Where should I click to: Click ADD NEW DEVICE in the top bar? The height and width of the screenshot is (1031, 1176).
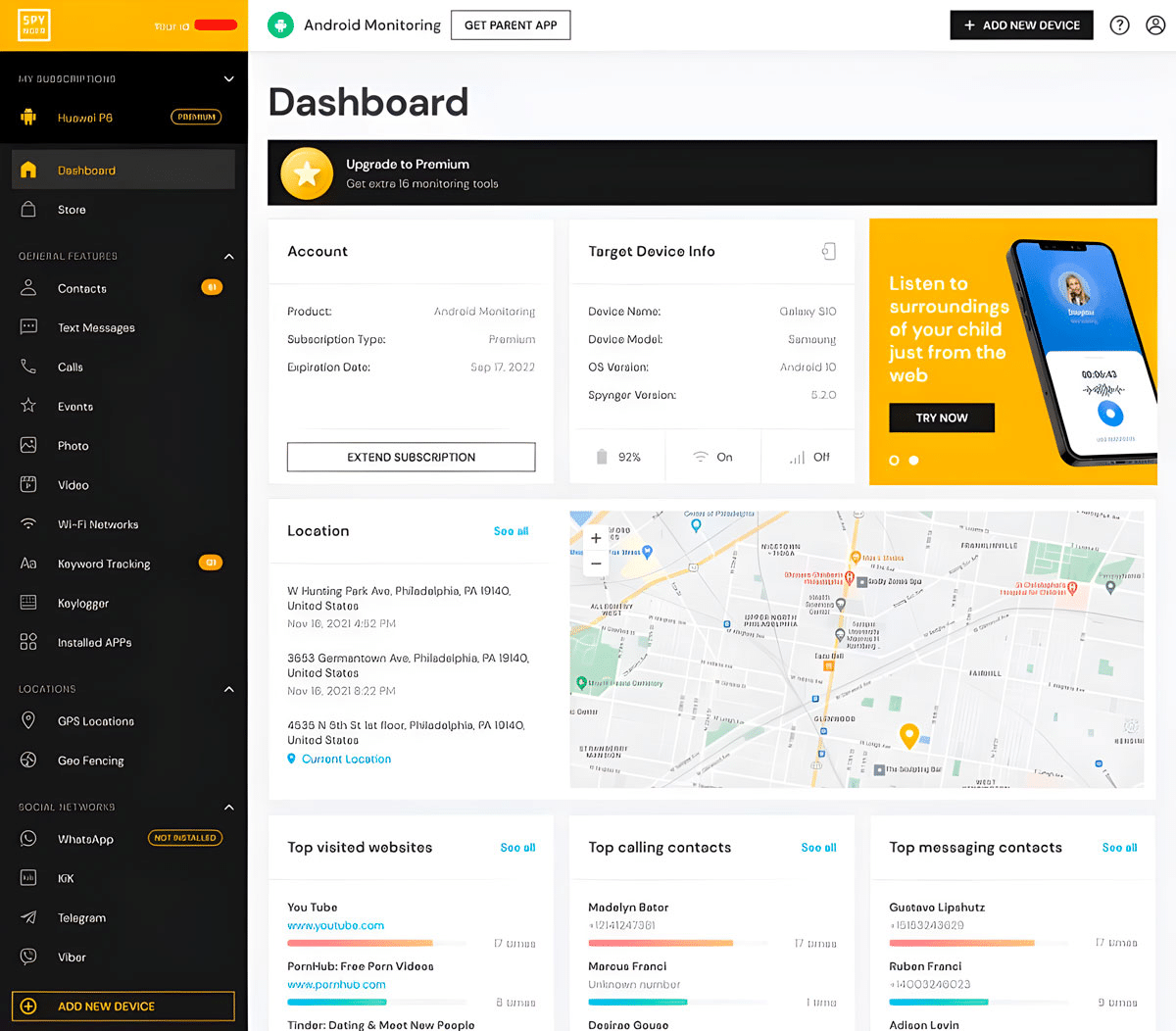[1021, 25]
